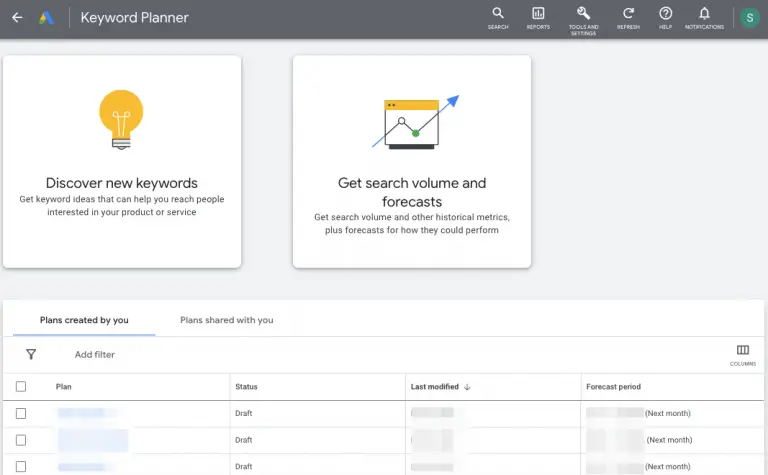Image resolution: width=768 pixels, height=475 pixels.
Task: Switch to Plans shared with you tab
Action: 226,320
